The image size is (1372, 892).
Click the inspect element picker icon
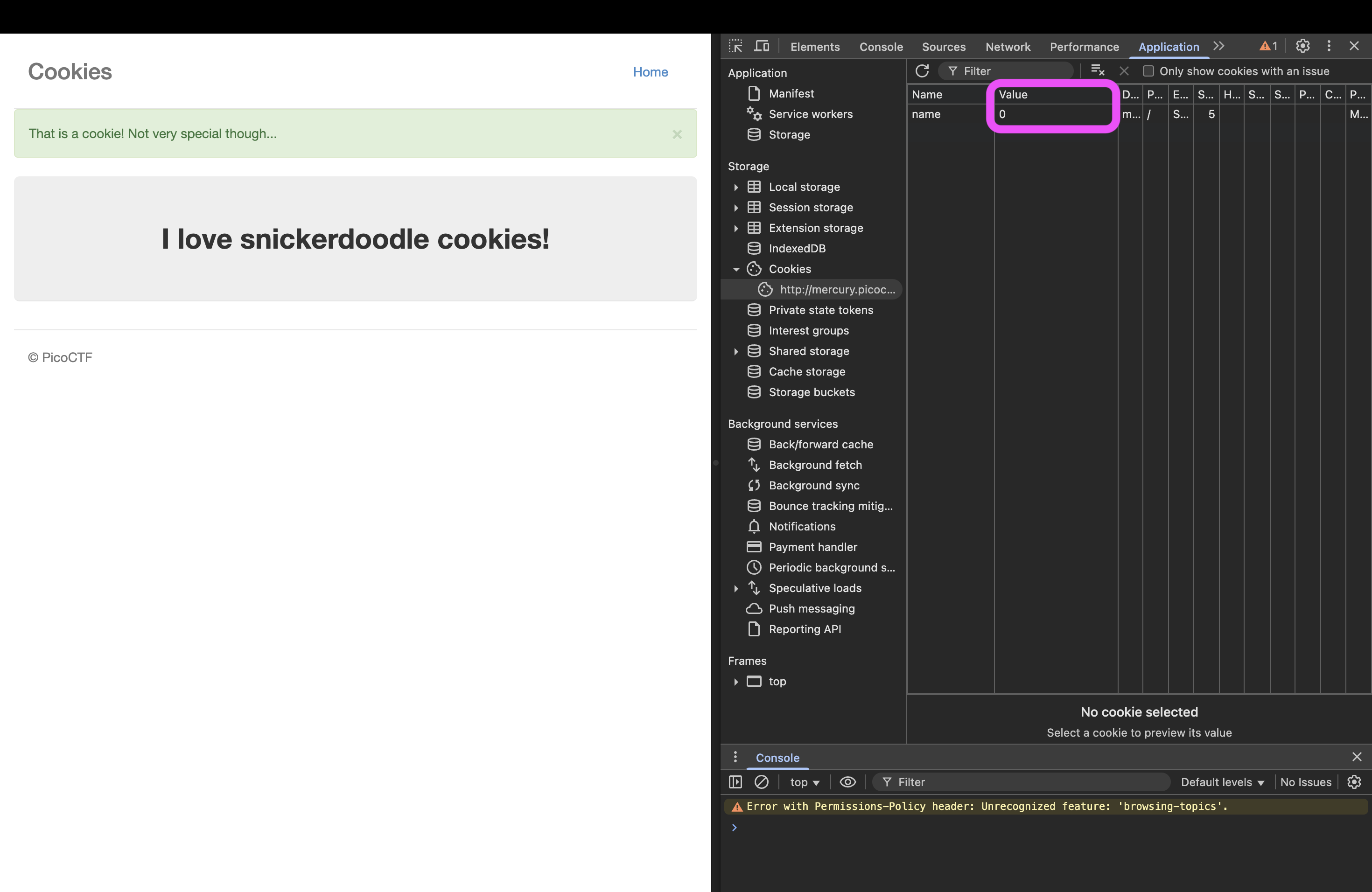pos(735,46)
